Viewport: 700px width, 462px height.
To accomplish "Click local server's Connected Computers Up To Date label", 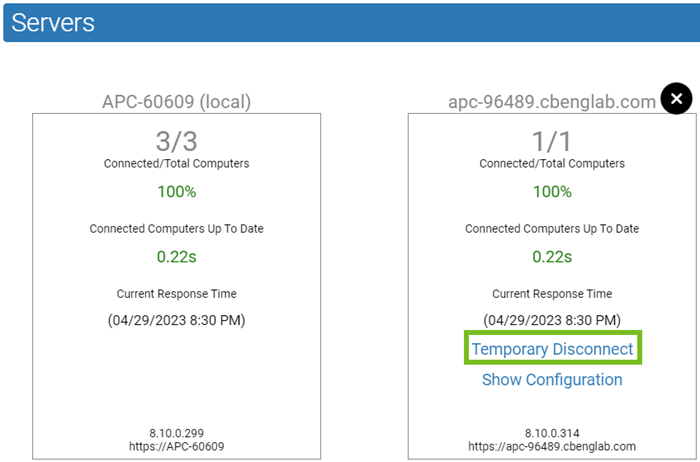I will (176, 228).
